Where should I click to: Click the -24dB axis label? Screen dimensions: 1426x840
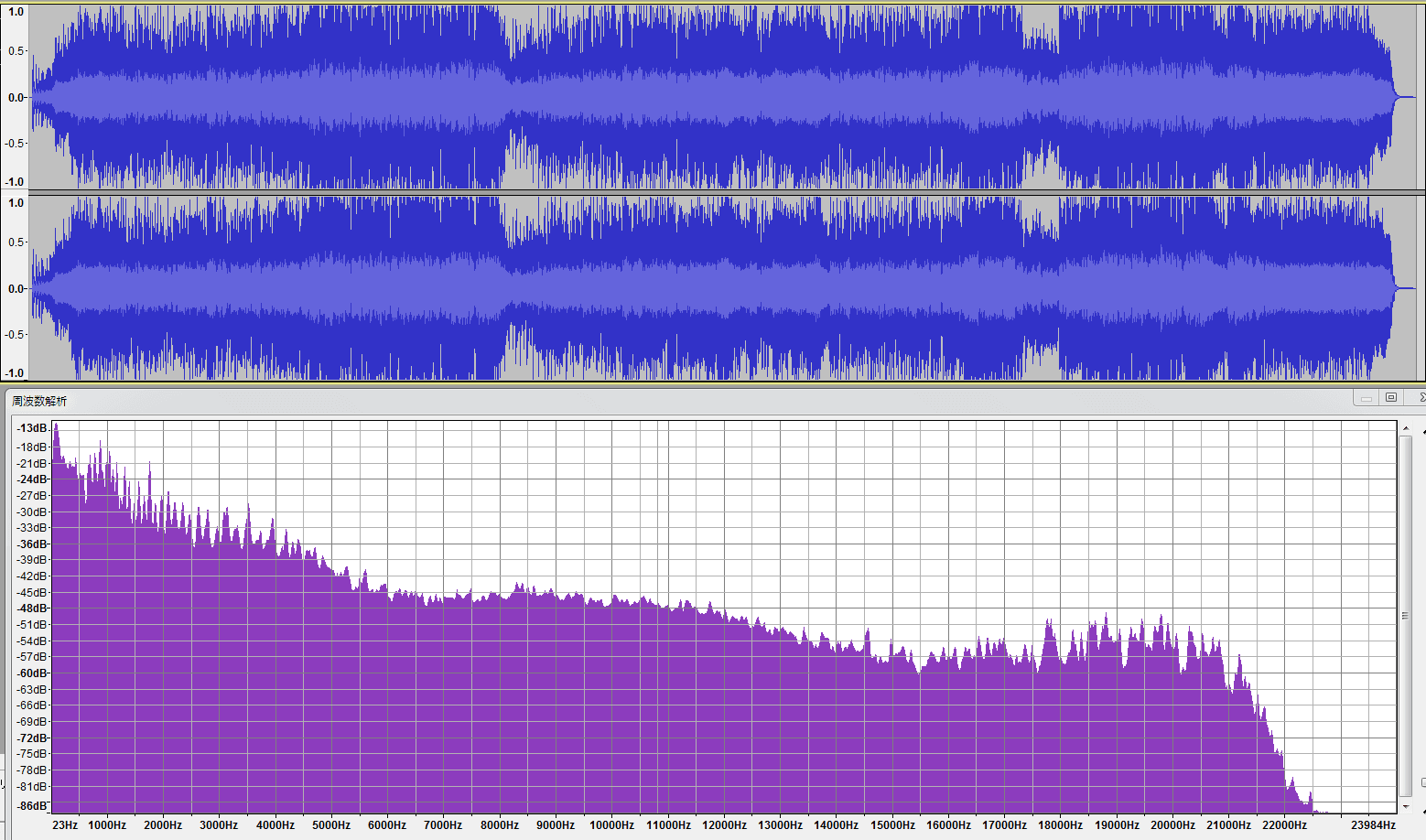tap(32, 479)
